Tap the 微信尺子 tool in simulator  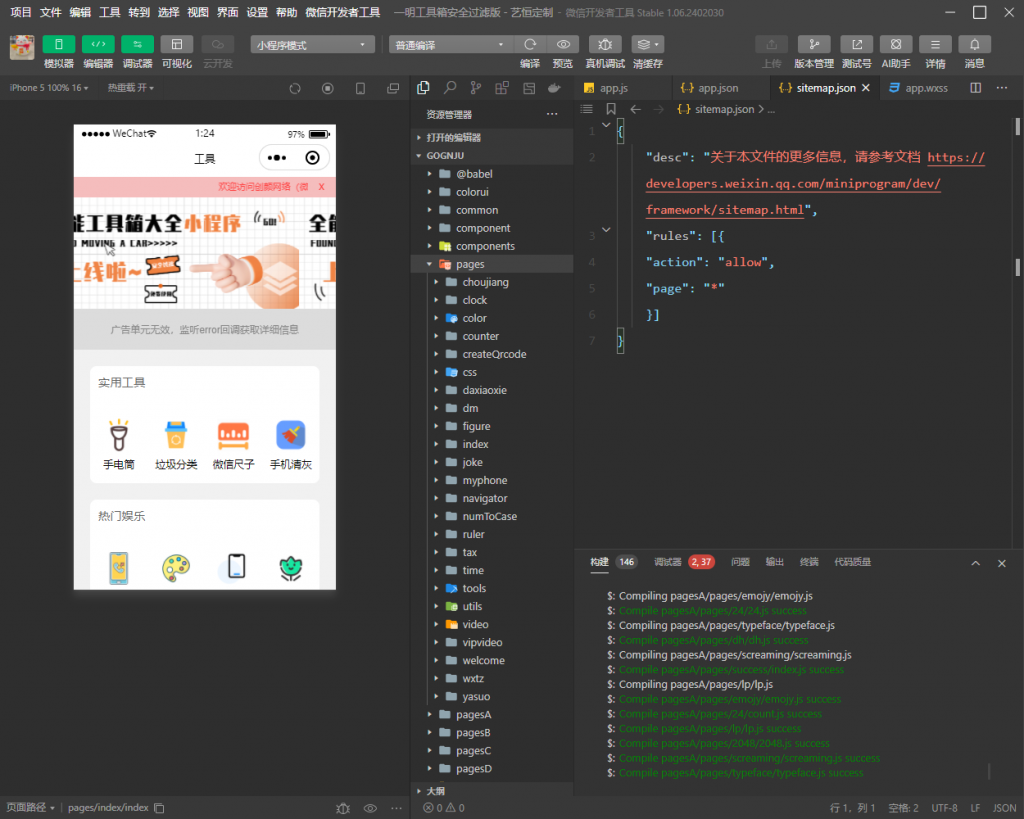233,445
